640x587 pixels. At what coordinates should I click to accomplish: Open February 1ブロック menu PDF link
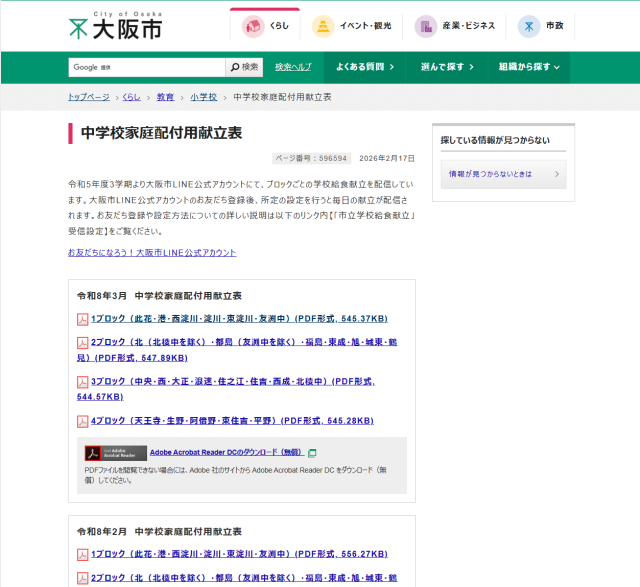click(x=239, y=553)
